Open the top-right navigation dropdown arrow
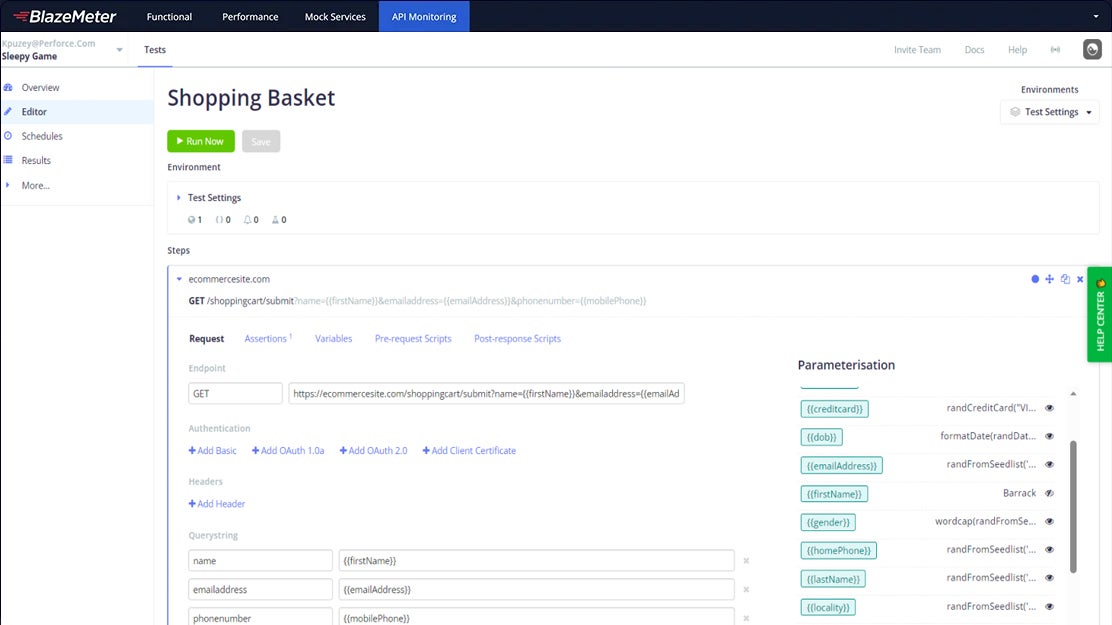Image resolution: width=1112 pixels, height=625 pixels. tap(1096, 16)
